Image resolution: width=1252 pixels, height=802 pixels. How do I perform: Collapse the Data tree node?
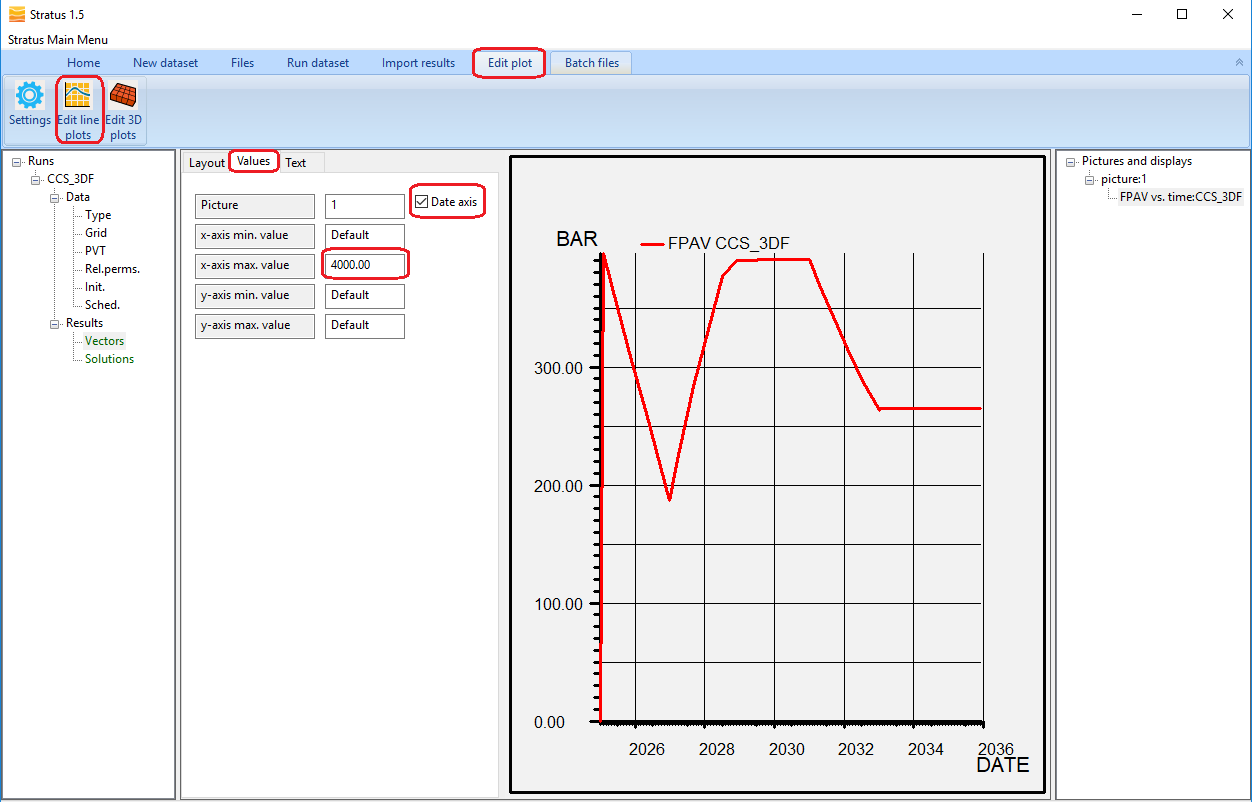55,197
